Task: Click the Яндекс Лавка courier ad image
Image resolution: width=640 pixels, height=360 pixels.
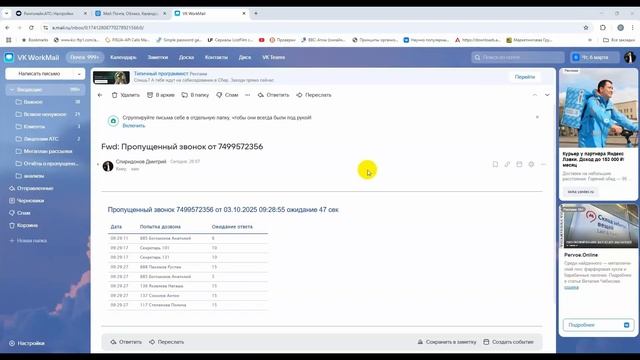Action: click(x=598, y=108)
